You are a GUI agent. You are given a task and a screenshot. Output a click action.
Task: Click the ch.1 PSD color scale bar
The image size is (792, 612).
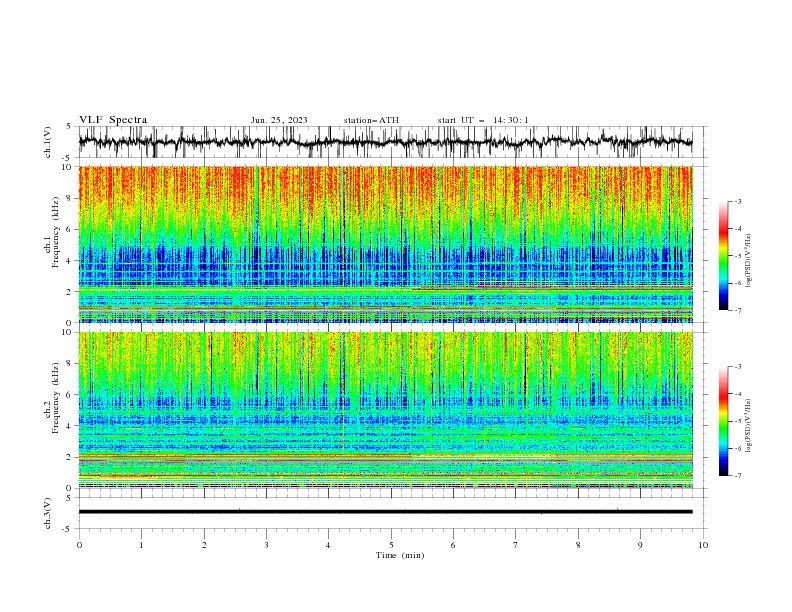[723, 256]
